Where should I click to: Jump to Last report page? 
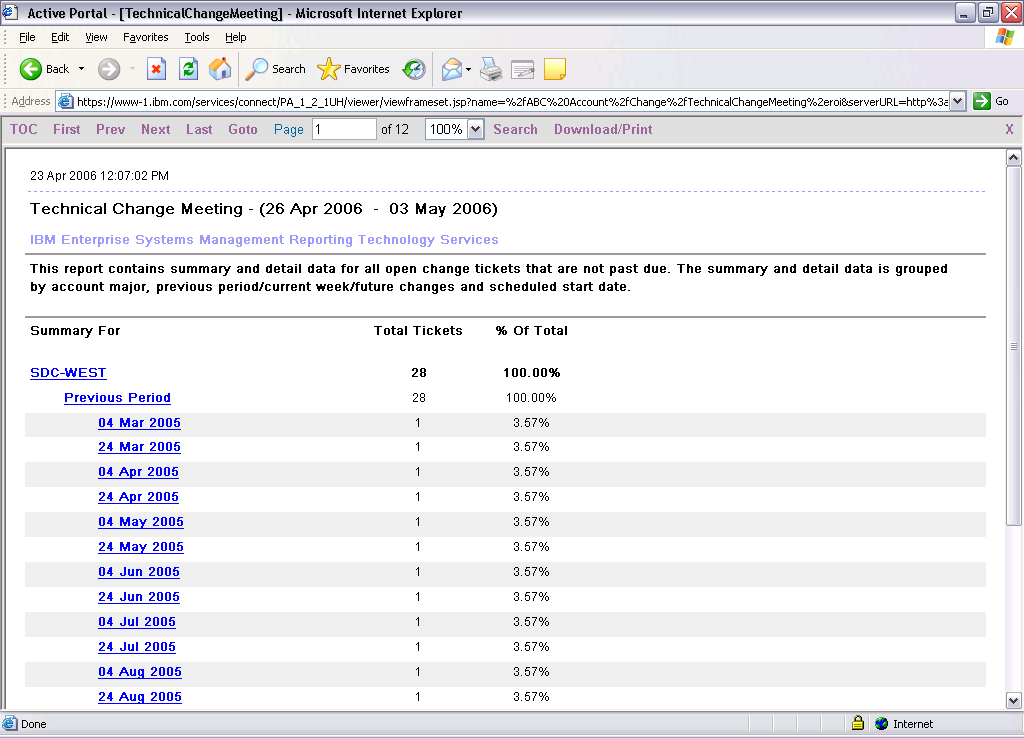tap(199, 129)
